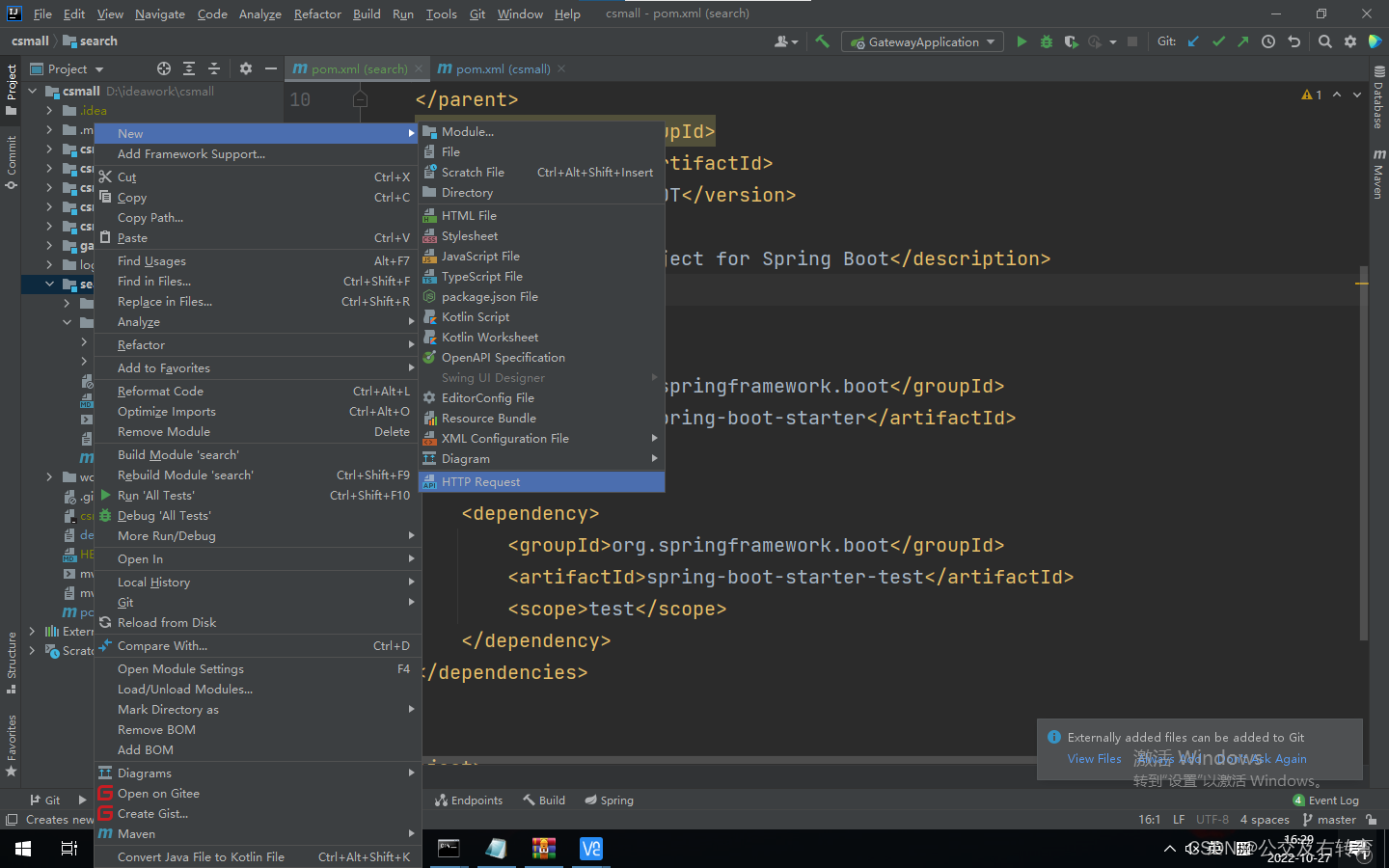Click the locate file crosshair in Project panel

click(x=164, y=68)
